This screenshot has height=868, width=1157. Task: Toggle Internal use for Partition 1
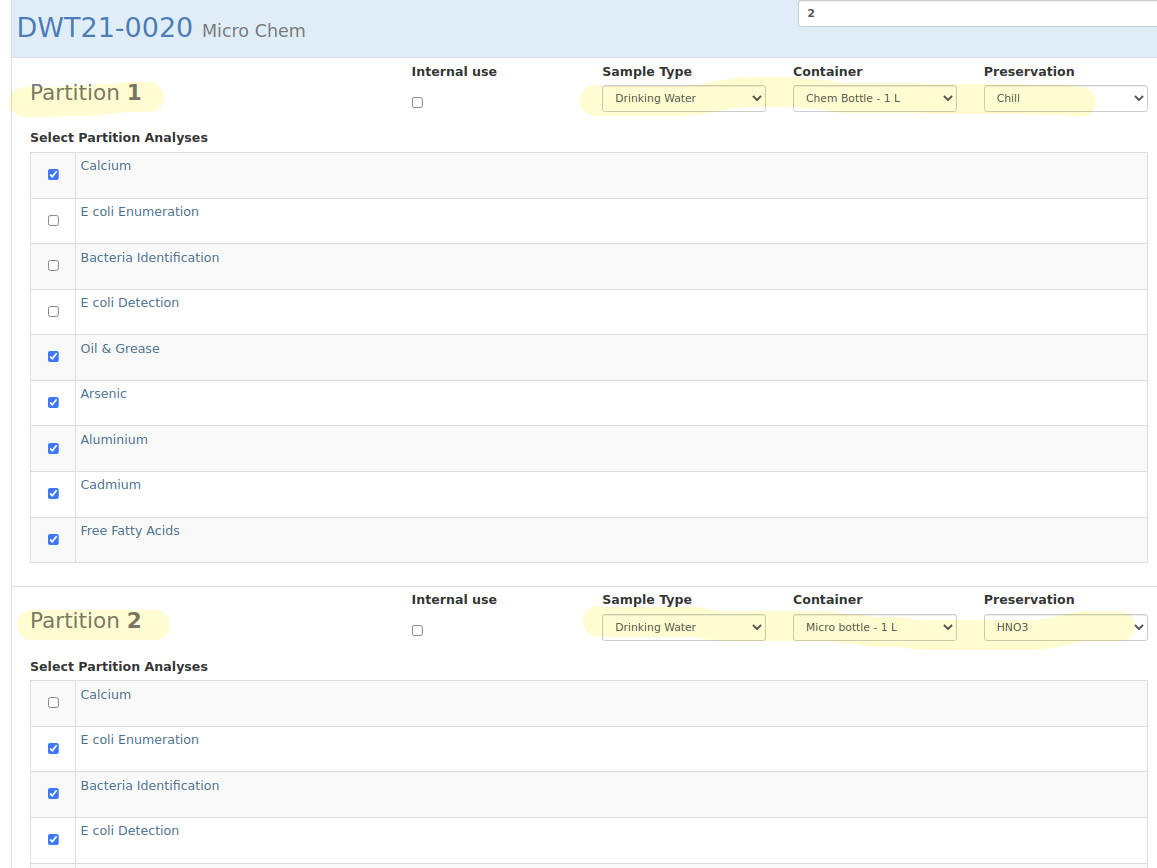point(417,102)
